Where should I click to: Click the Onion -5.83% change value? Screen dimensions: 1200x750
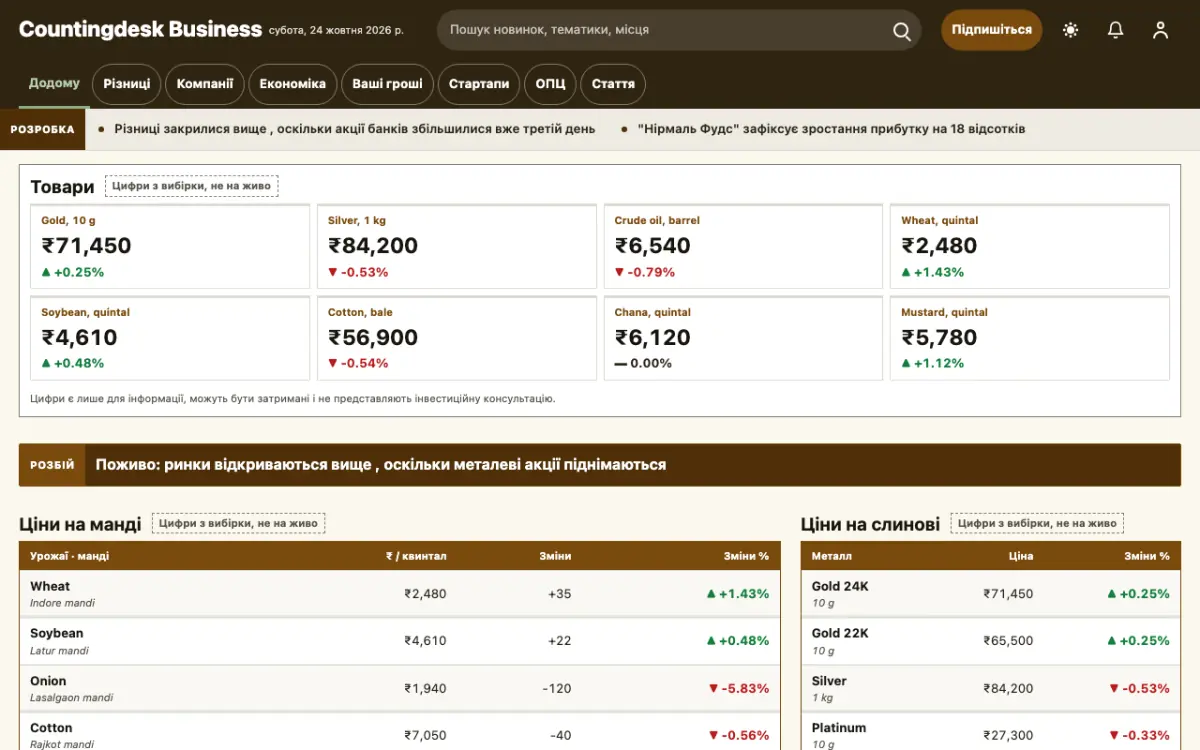pyautogui.click(x=739, y=689)
